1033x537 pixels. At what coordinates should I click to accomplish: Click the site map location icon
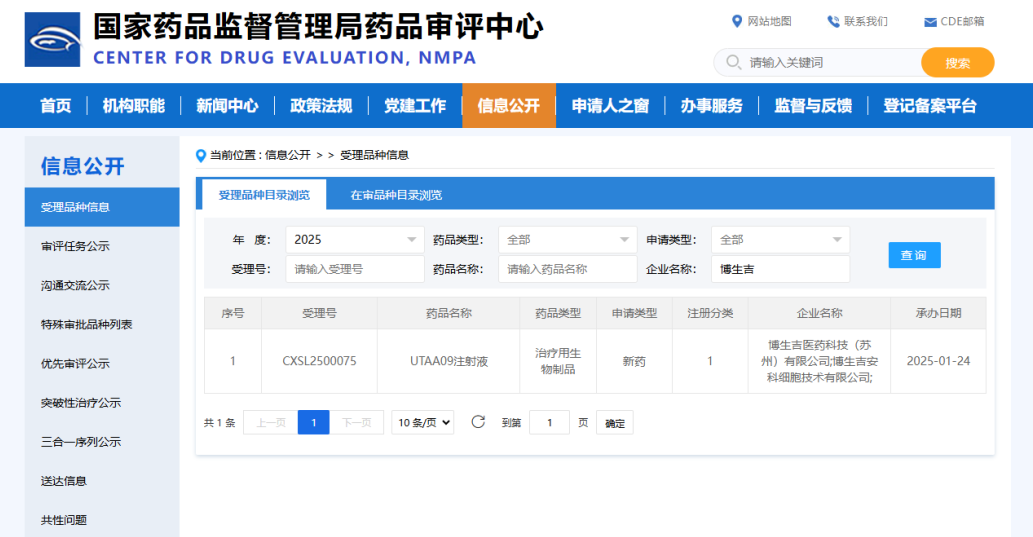[x=738, y=21]
